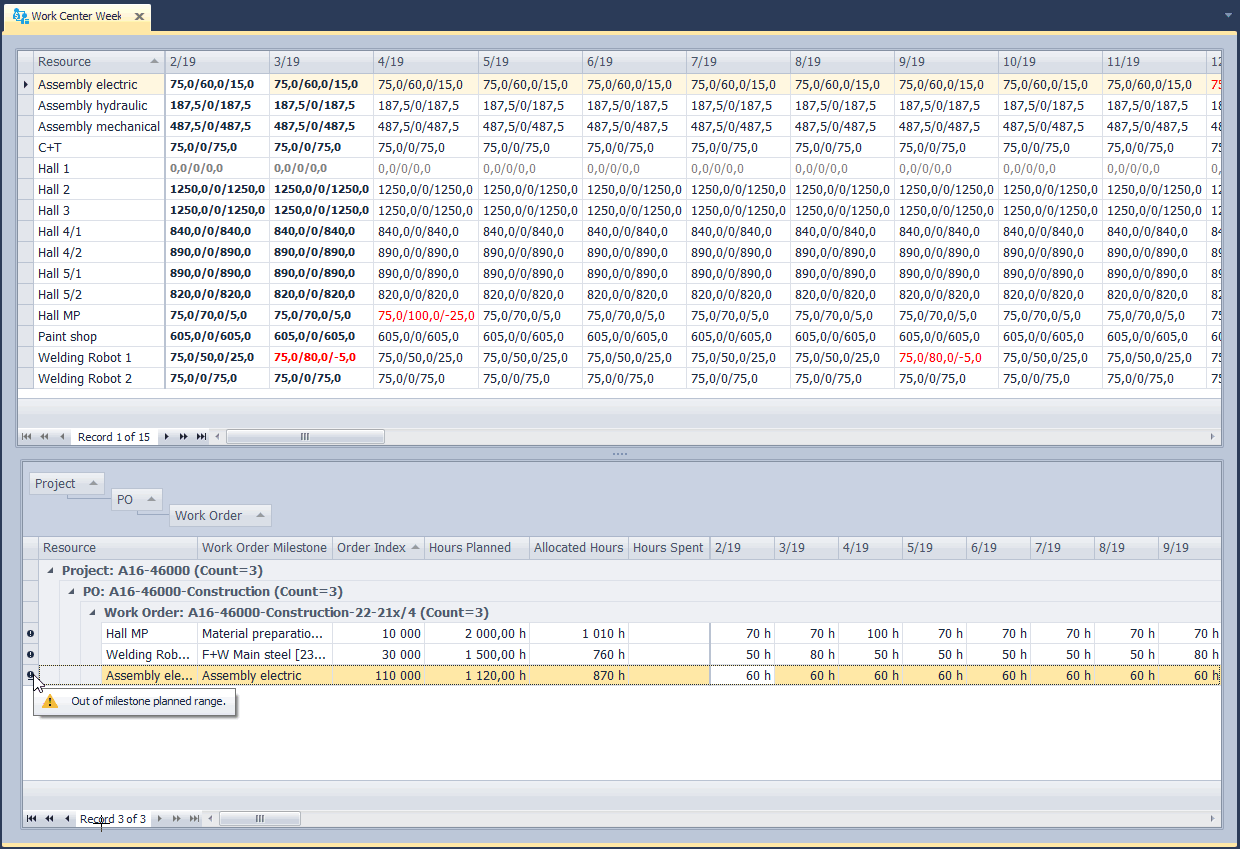Viewport: 1240px width, 849px height.
Task: Jump to previous page in lower grid navigator
Action: tap(49, 819)
